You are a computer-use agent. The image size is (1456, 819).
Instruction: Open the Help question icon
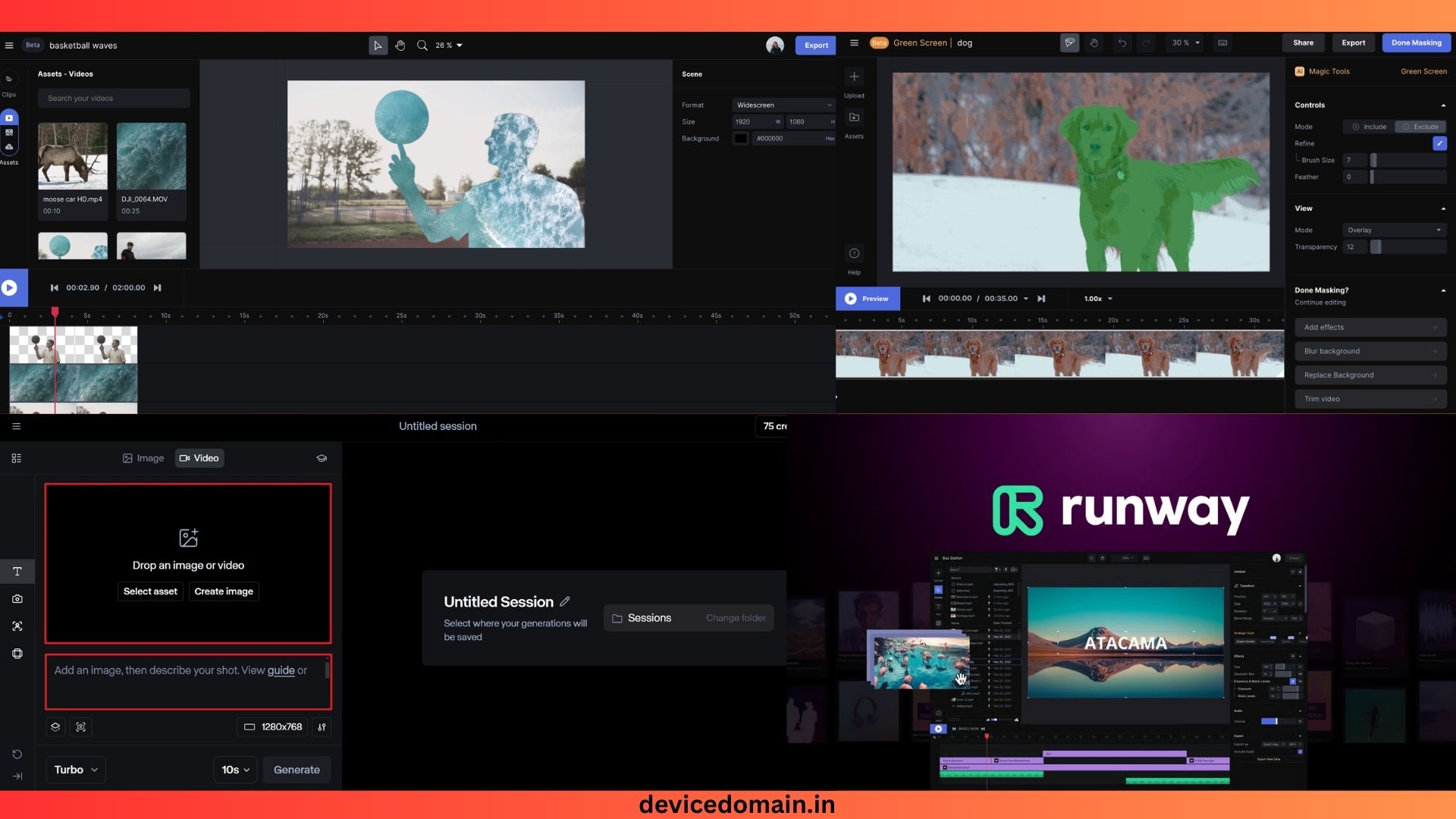tap(854, 253)
